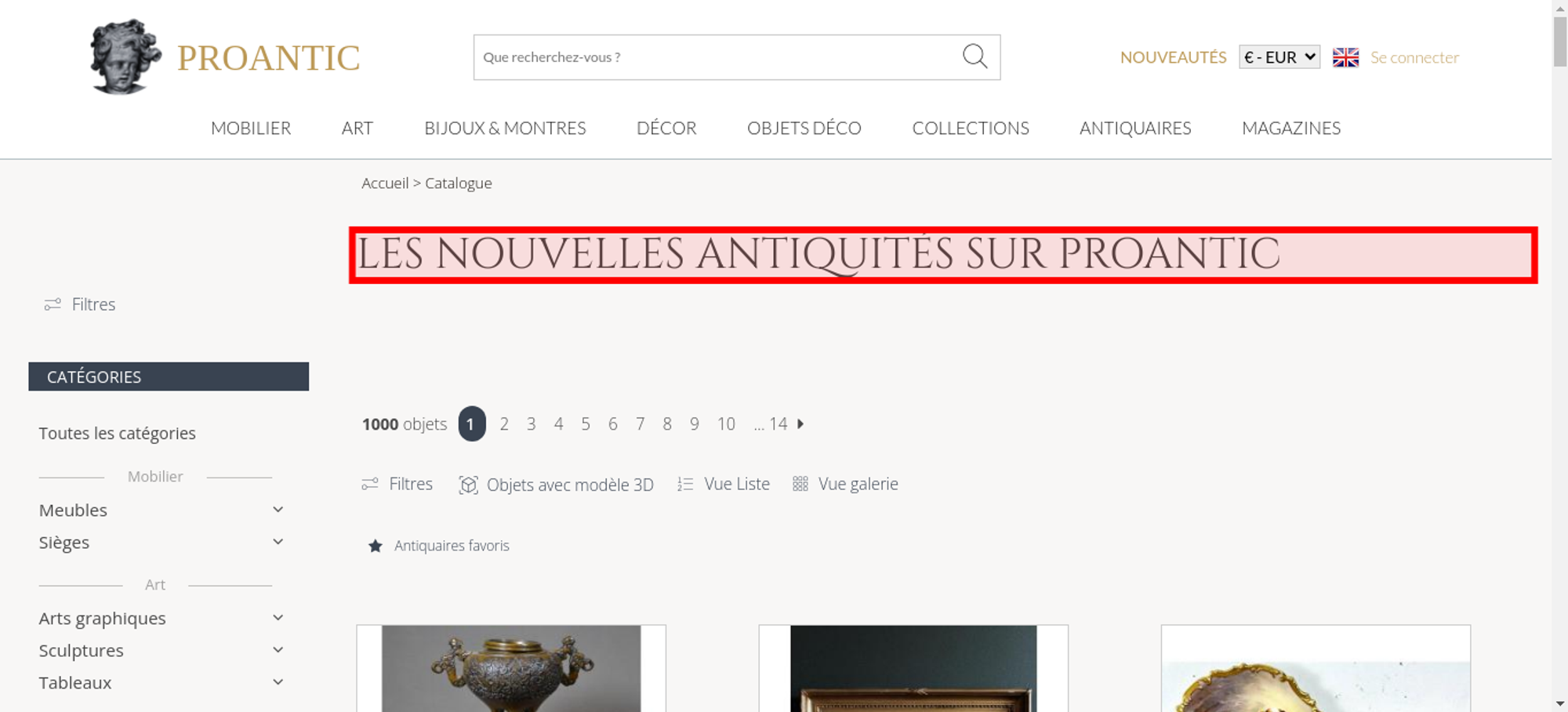Toggle the Antiquaires favoris star

[376, 546]
